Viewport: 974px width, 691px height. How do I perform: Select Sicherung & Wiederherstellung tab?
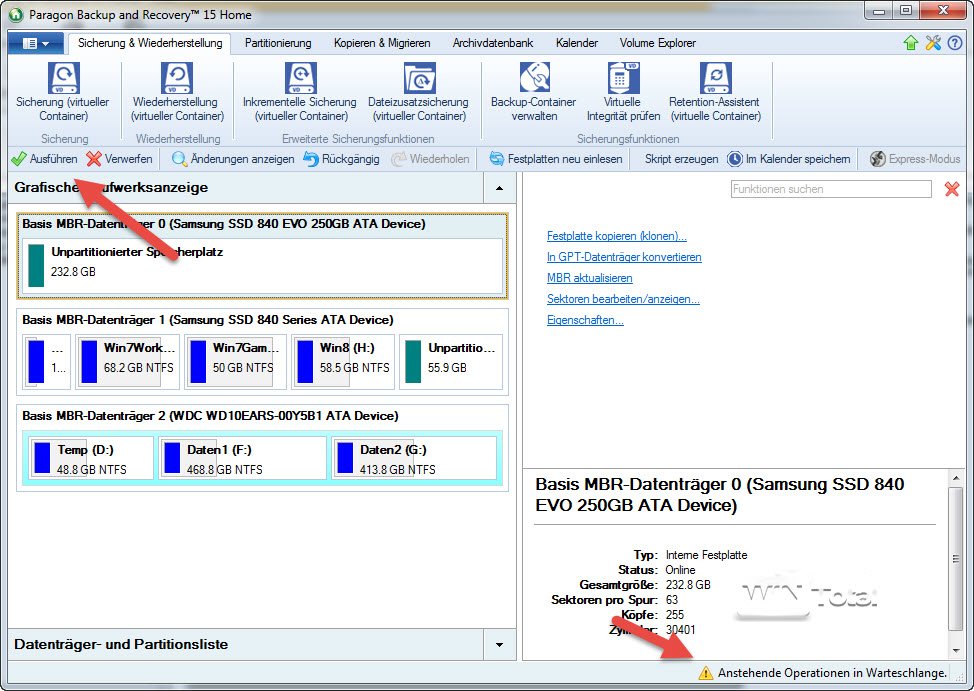[x=150, y=43]
